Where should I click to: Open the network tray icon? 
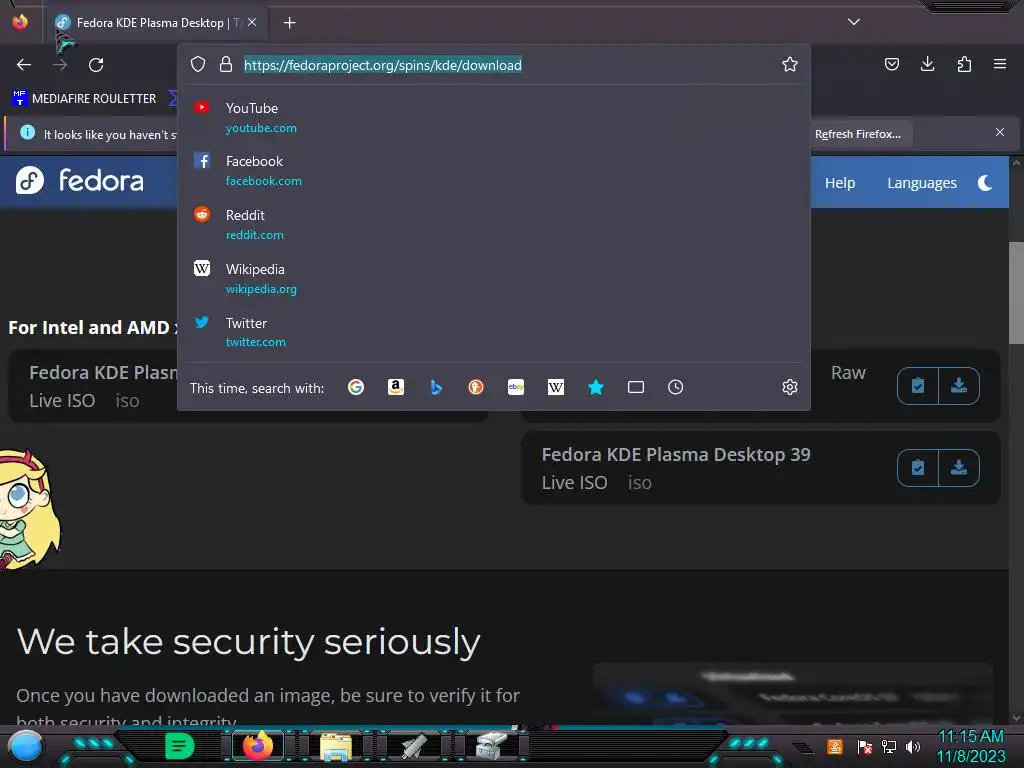coord(889,746)
